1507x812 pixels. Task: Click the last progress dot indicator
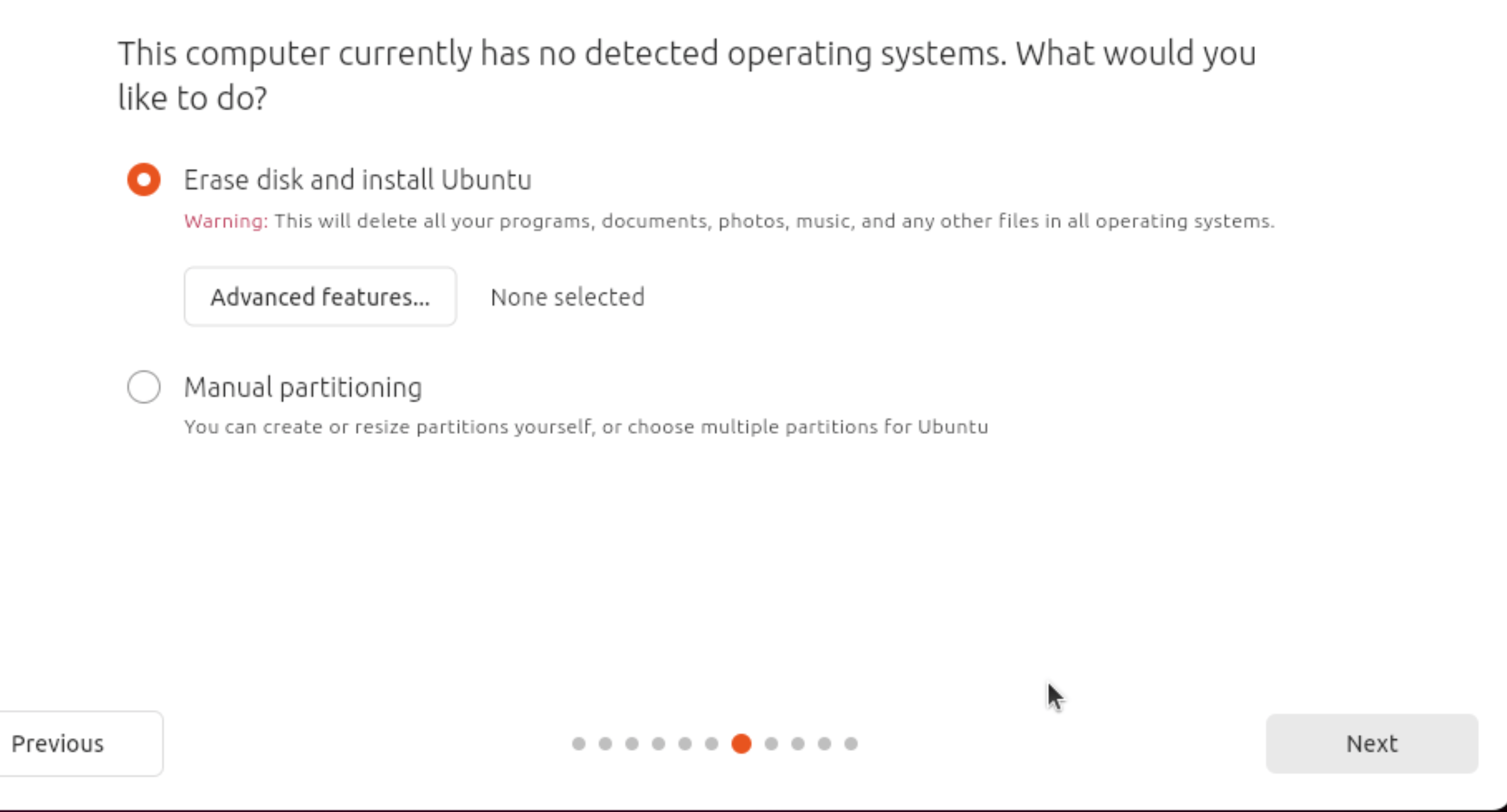[x=851, y=743]
